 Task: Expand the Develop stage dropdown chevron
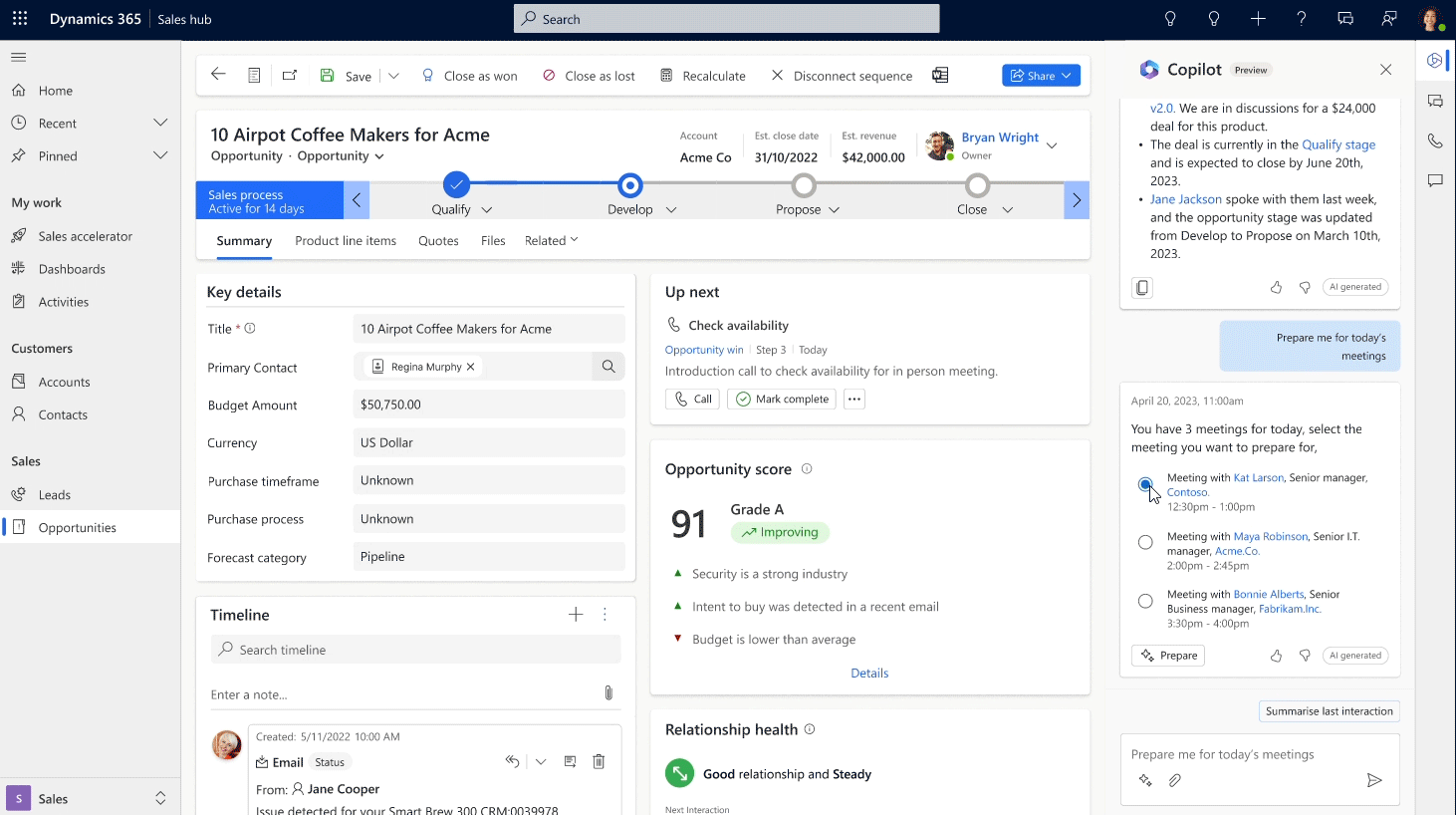coord(671,210)
